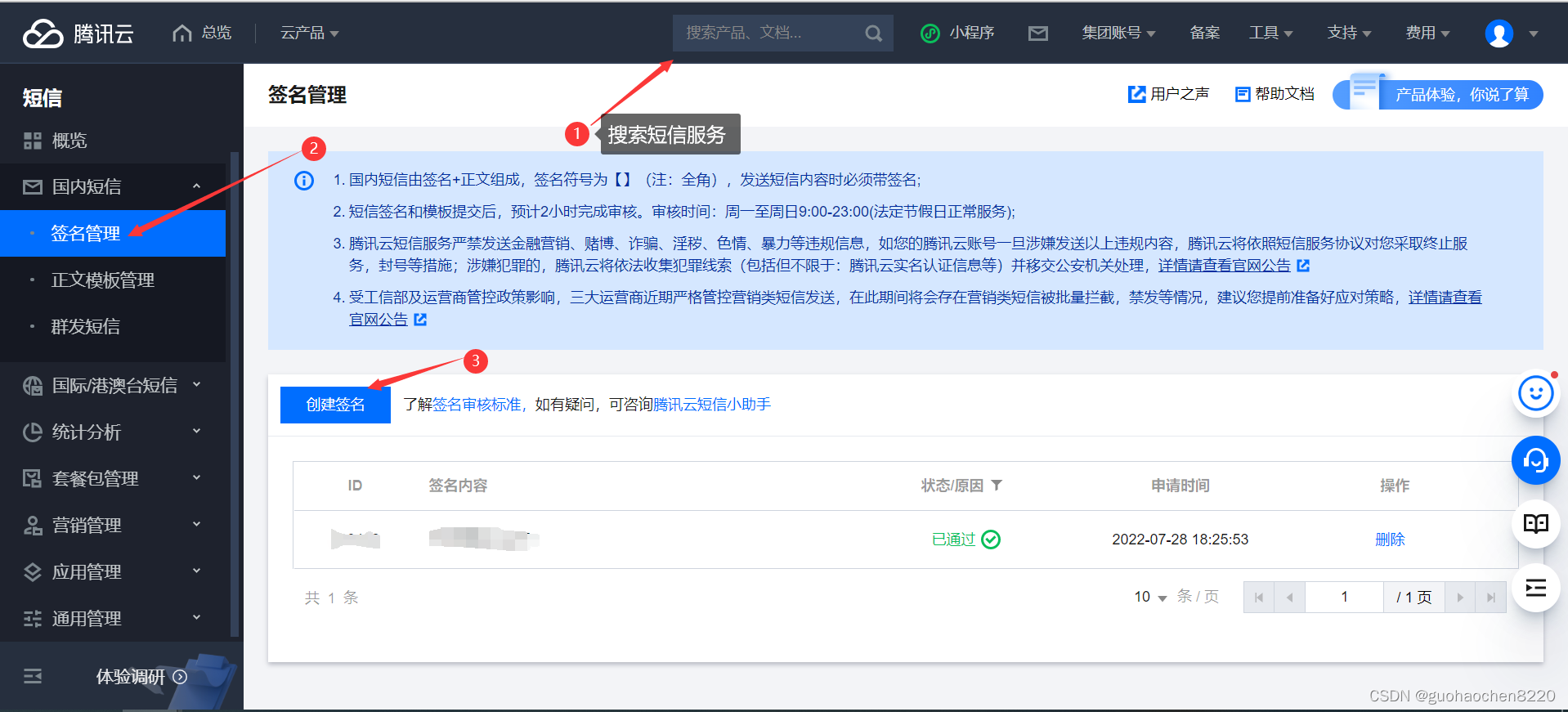
Task: Open the 备案 top menu item
Action: [x=1205, y=34]
